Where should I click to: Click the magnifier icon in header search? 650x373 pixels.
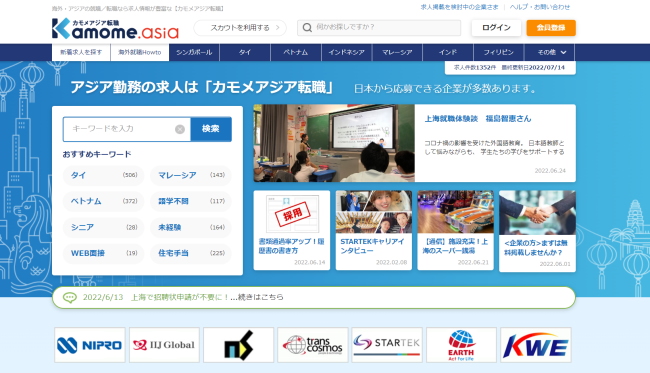[x=307, y=28]
